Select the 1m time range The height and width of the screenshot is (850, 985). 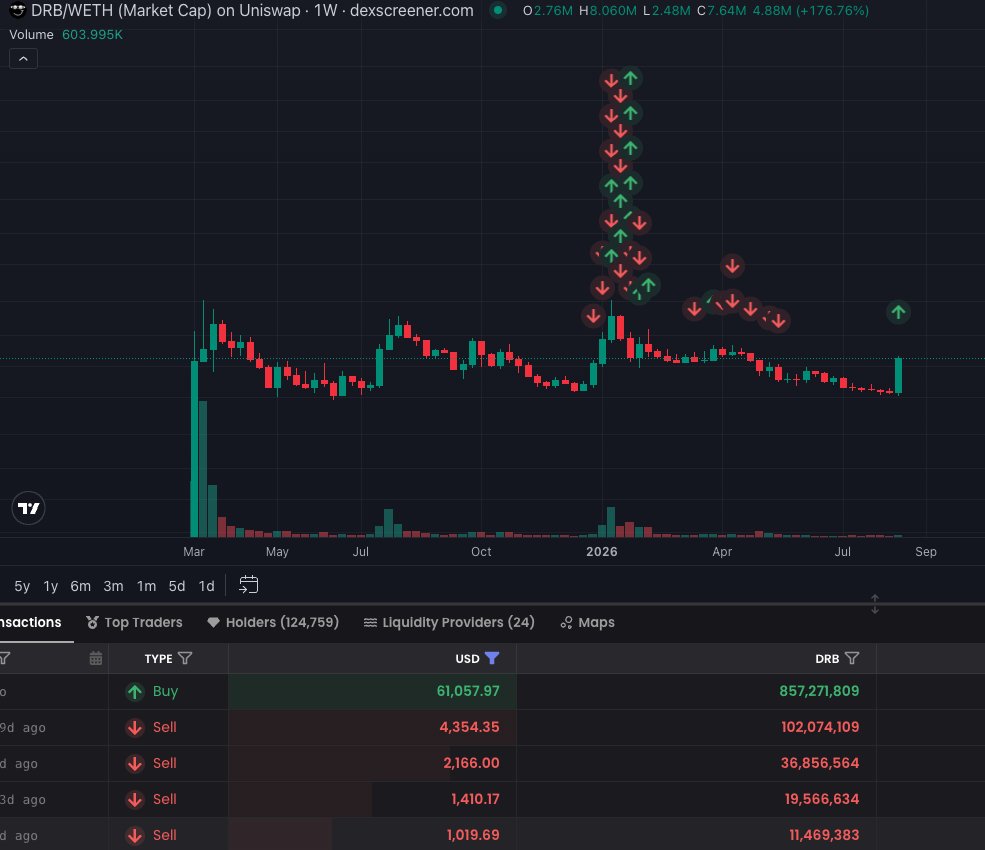tap(146, 586)
